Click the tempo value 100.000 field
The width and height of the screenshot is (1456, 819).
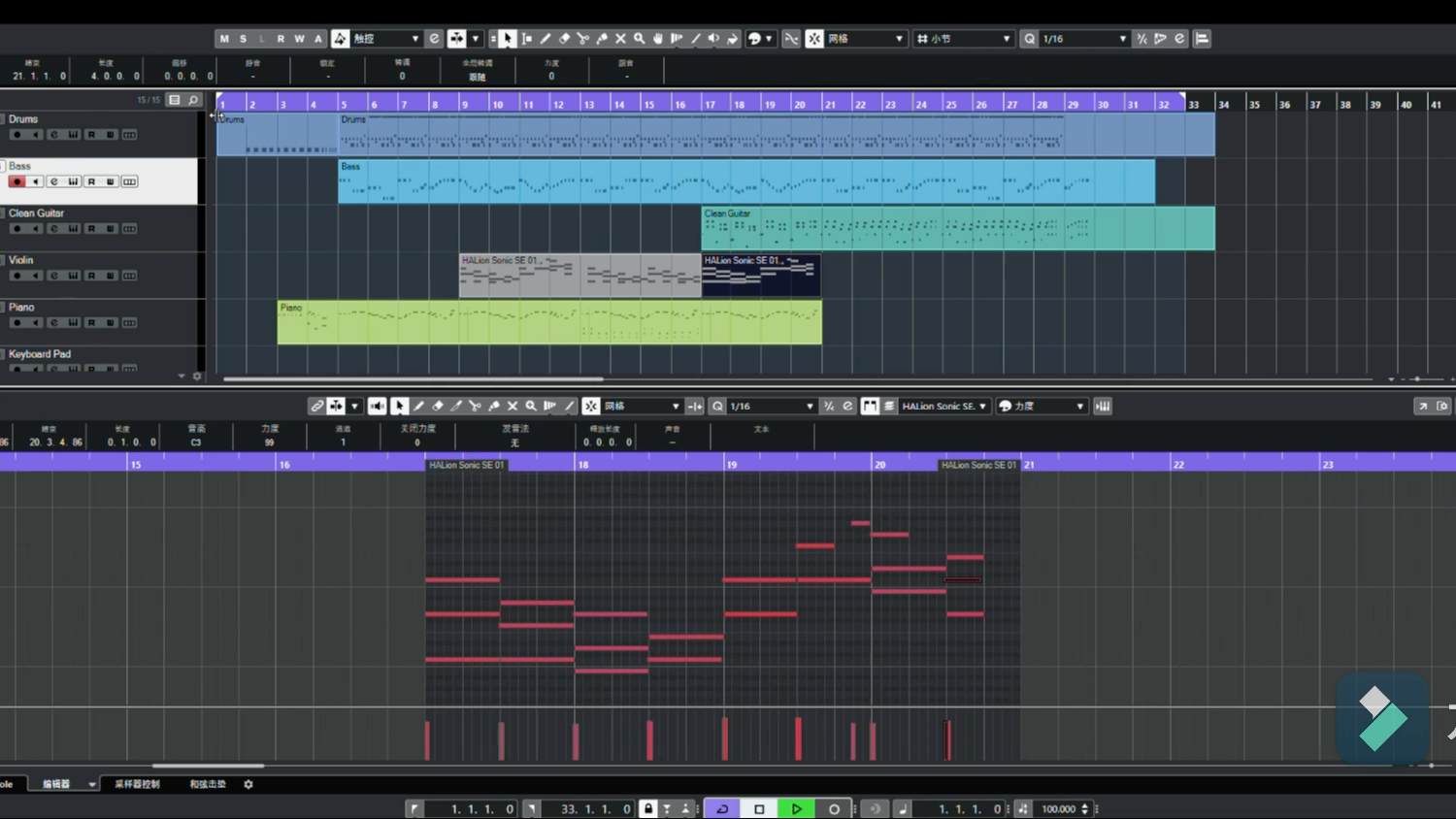pyautogui.click(x=1058, y=808)
